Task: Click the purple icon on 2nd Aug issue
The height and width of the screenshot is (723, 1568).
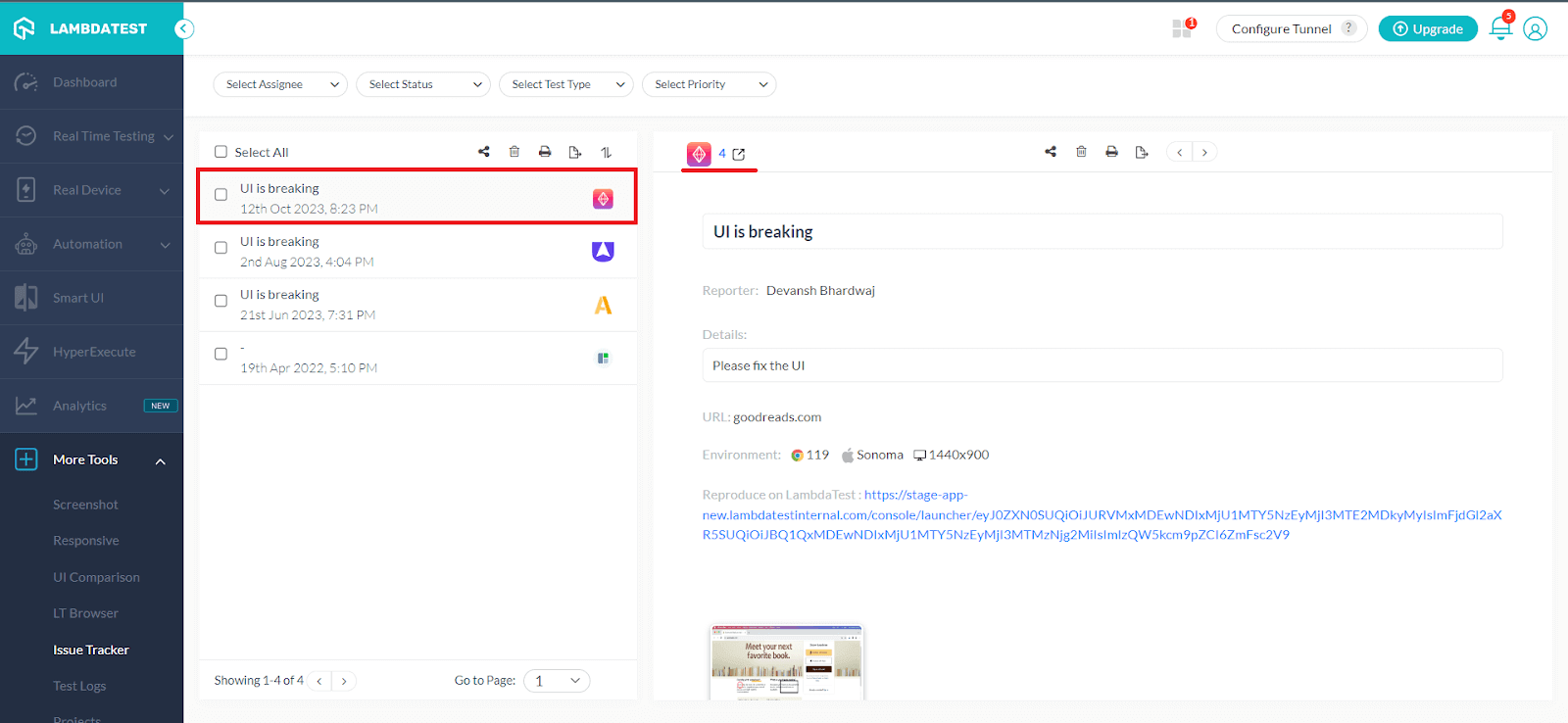Action: (603, 252)
